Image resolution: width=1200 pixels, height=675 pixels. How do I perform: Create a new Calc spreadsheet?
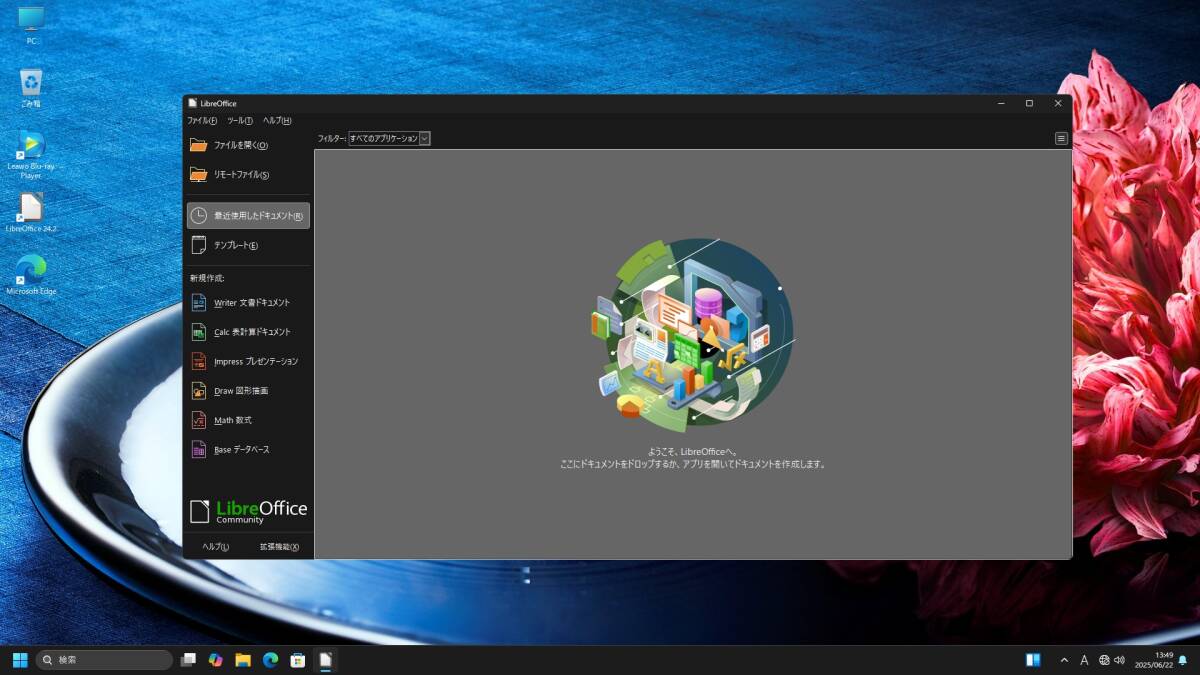pyautogui.click(x=248, y=332)
